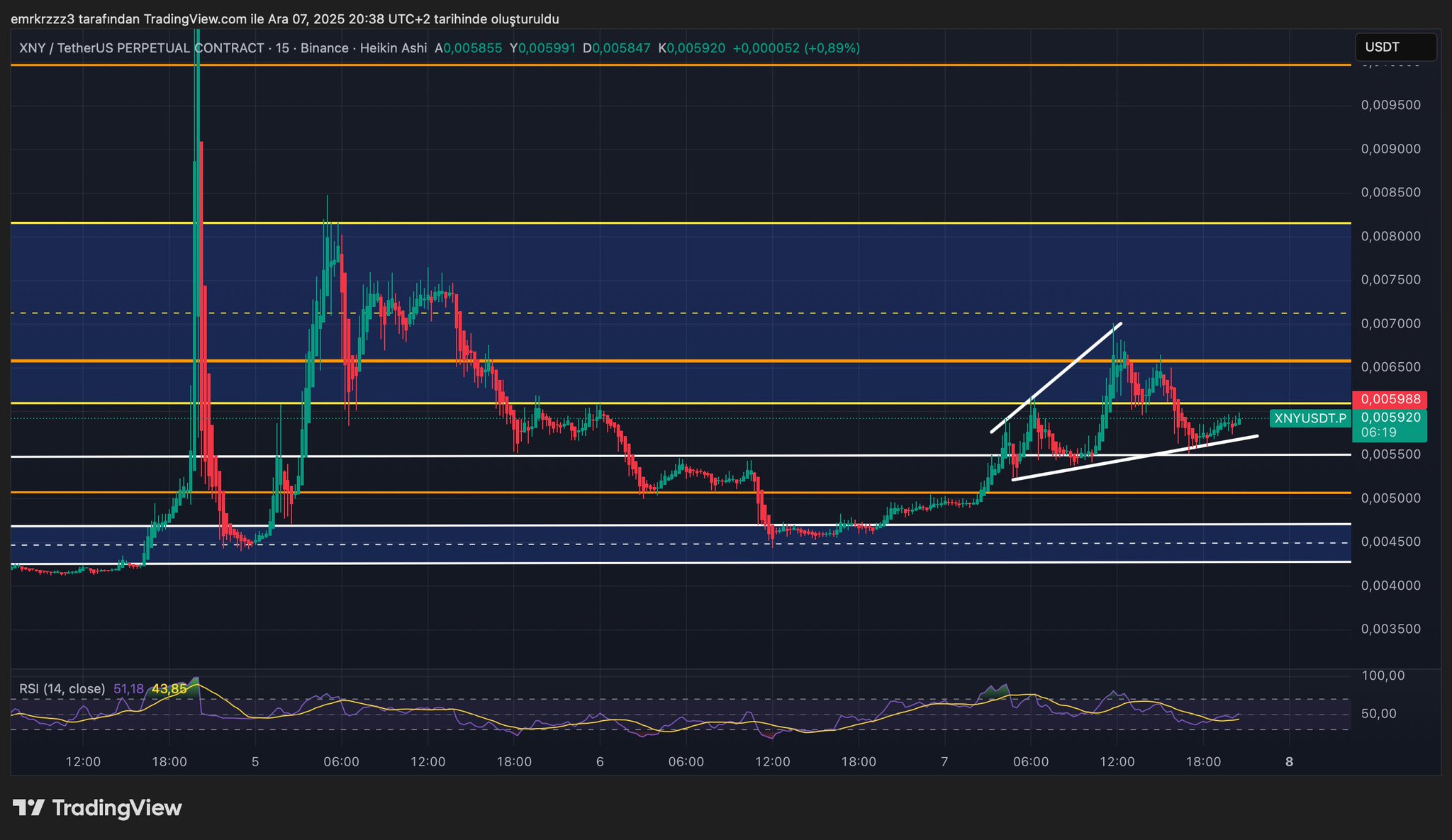Viewport: 1452px width, 840px height.
Task: Click the XNYUSDT.P symbol price tag
Action: click(1309, 418)
